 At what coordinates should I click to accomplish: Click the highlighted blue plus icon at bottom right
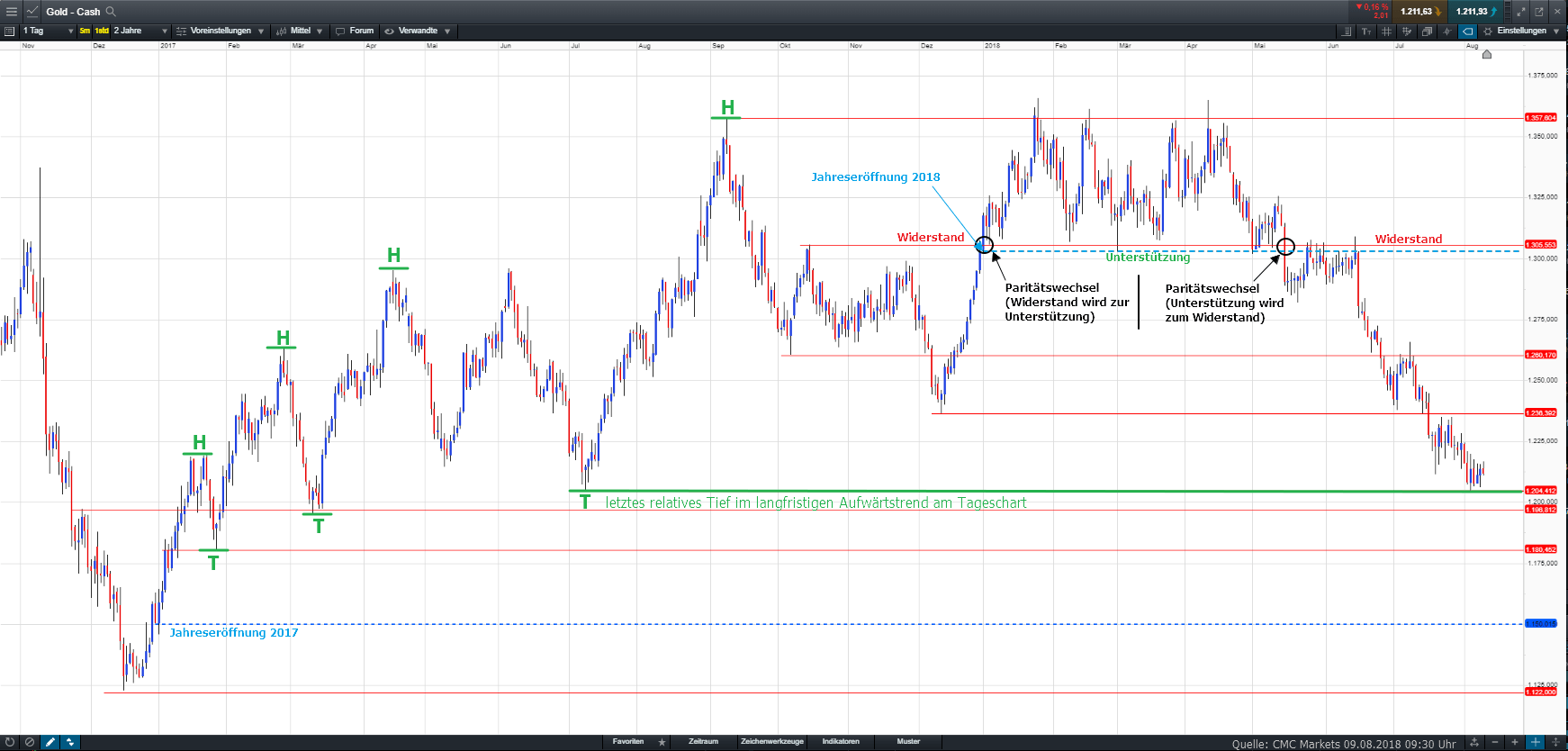pos(1535,742)
